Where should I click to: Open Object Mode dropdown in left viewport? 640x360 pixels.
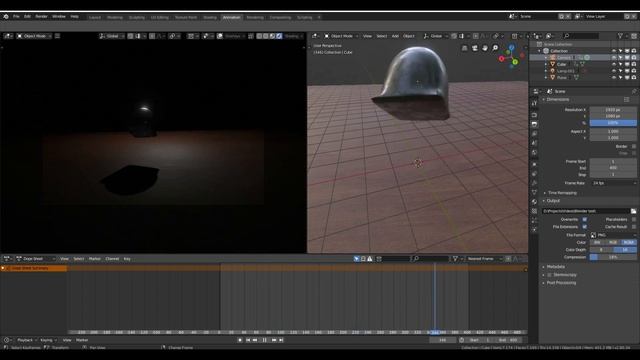(x=34, y=36)
